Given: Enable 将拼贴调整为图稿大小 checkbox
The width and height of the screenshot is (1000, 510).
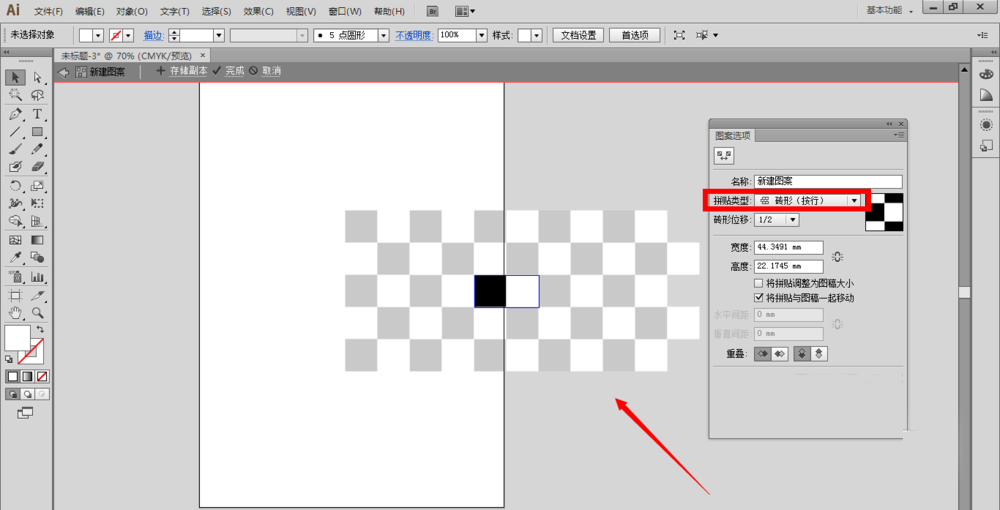Looking at the screenshot, I should [758, 284].
